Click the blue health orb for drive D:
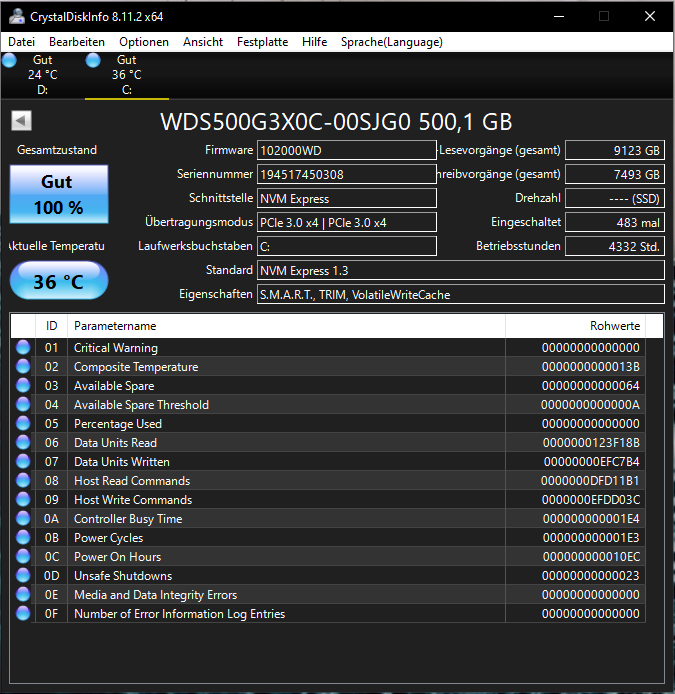The height and width of the screenshot is (694, 675). click(x=9, y=60)
